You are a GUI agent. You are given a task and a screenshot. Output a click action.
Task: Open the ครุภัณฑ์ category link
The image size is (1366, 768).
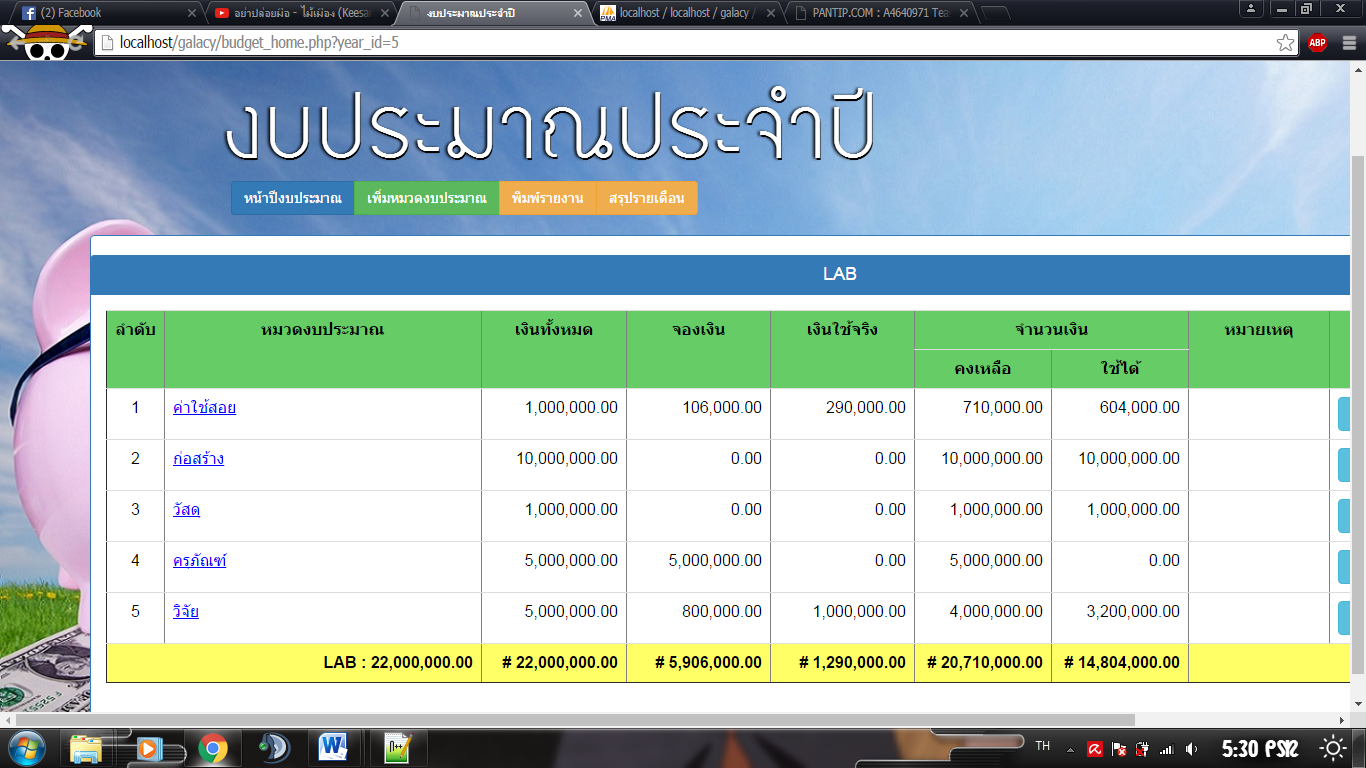tap(200, 561)
